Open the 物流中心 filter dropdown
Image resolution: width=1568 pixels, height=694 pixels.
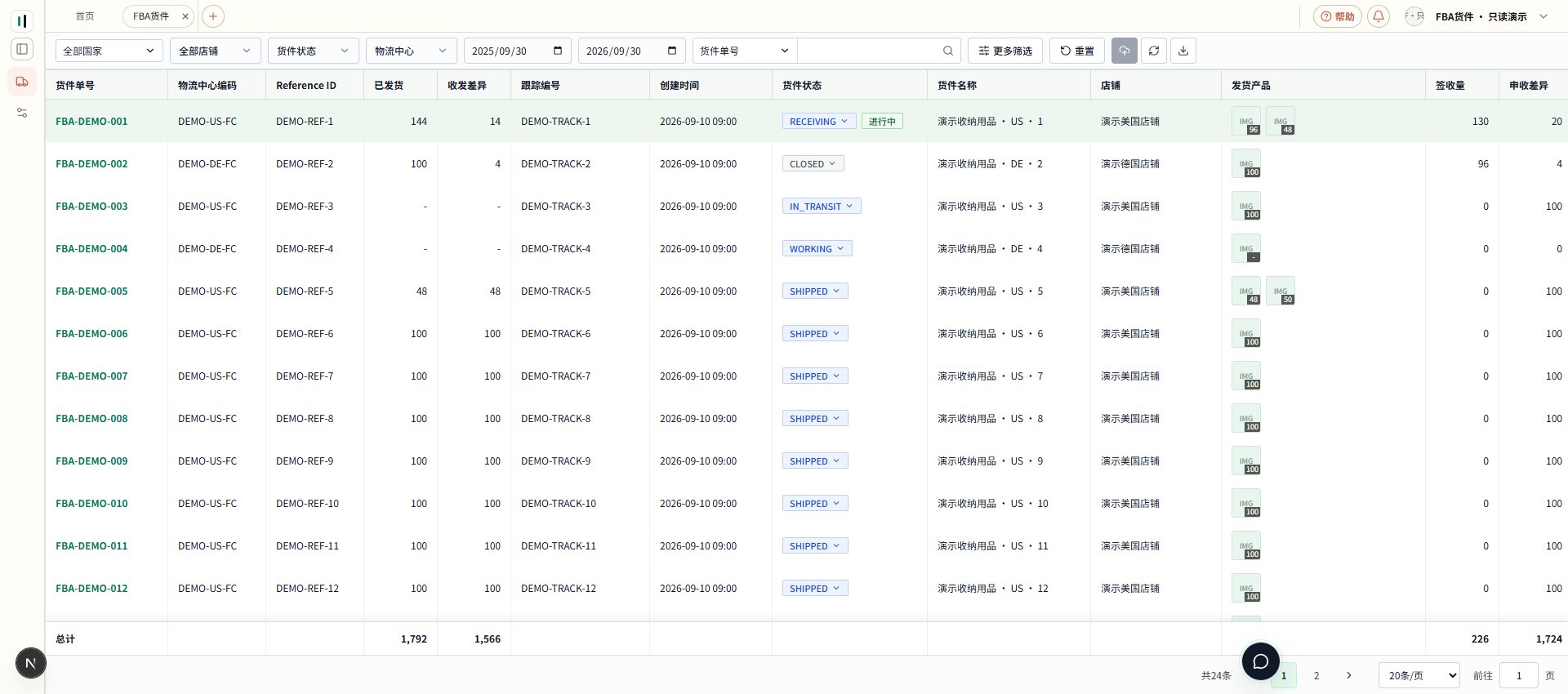pos(412,51)
